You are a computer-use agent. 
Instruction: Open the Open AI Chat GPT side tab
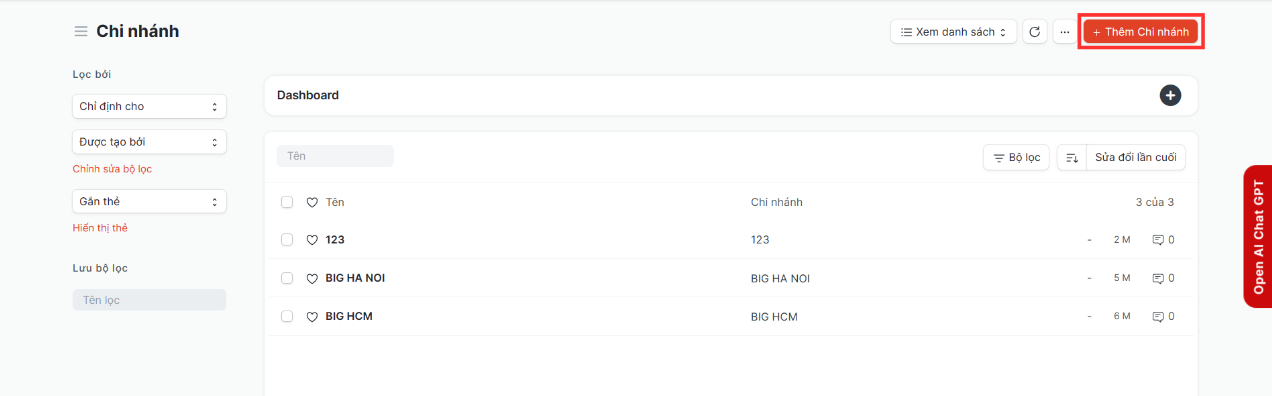coord(1257,236)
